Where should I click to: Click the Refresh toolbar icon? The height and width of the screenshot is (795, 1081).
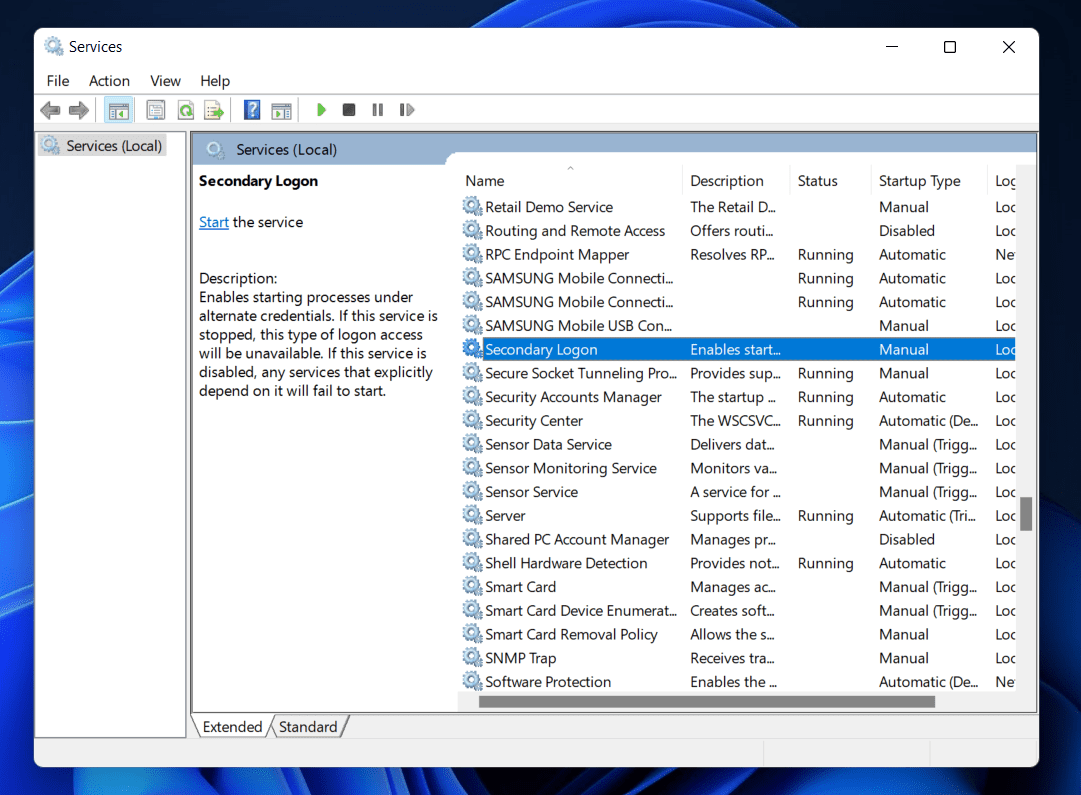pos(185,110)
